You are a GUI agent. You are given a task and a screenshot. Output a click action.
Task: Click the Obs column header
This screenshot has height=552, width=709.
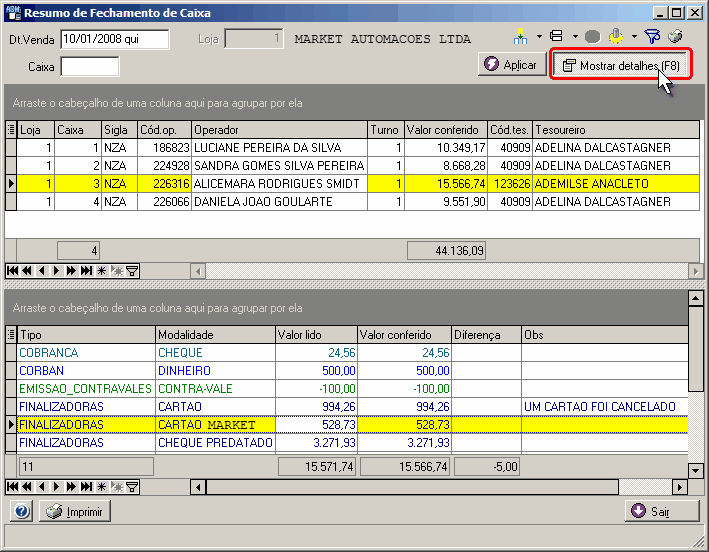coord(605,335)
